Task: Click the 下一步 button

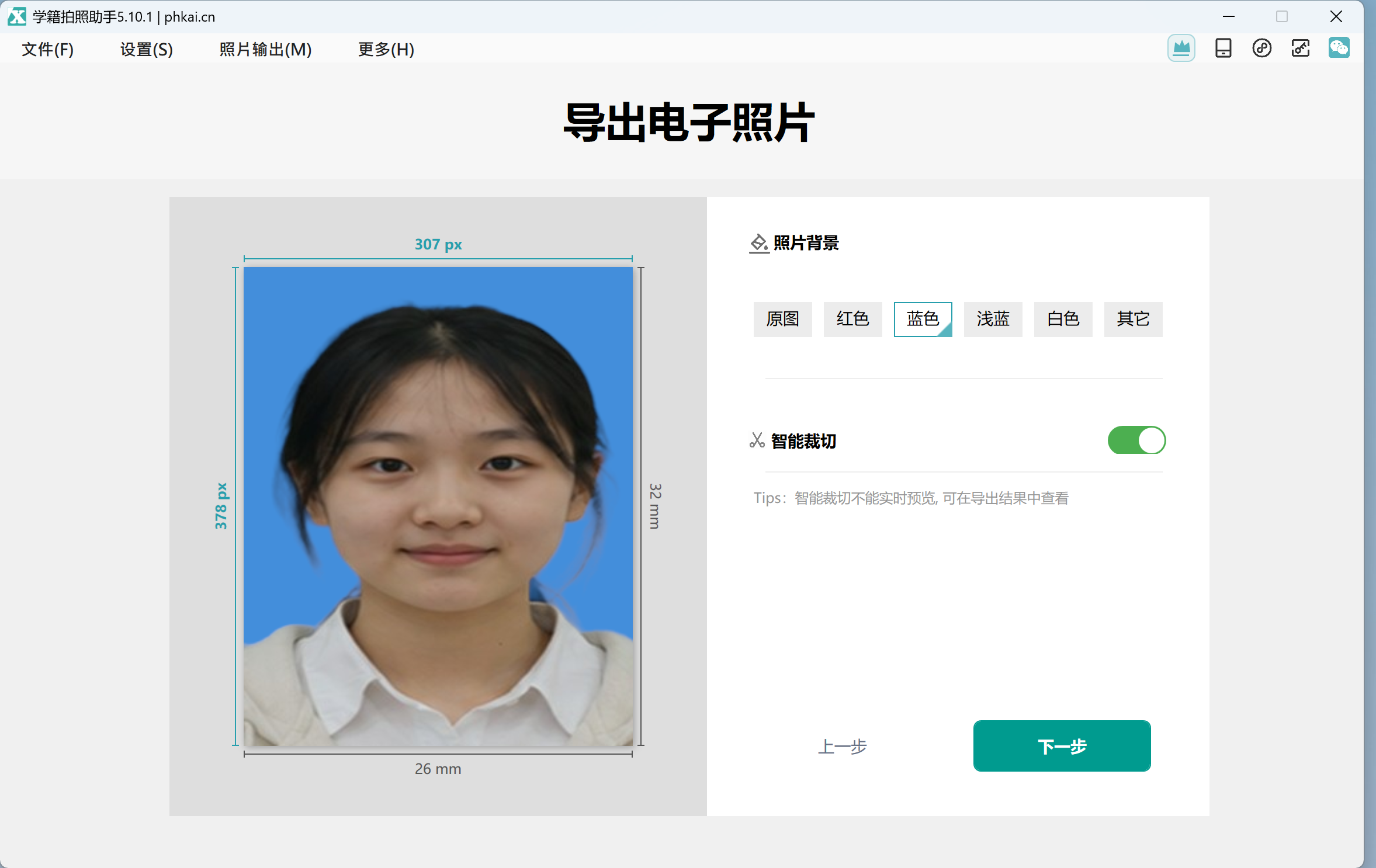Action: coord(1062,746)
